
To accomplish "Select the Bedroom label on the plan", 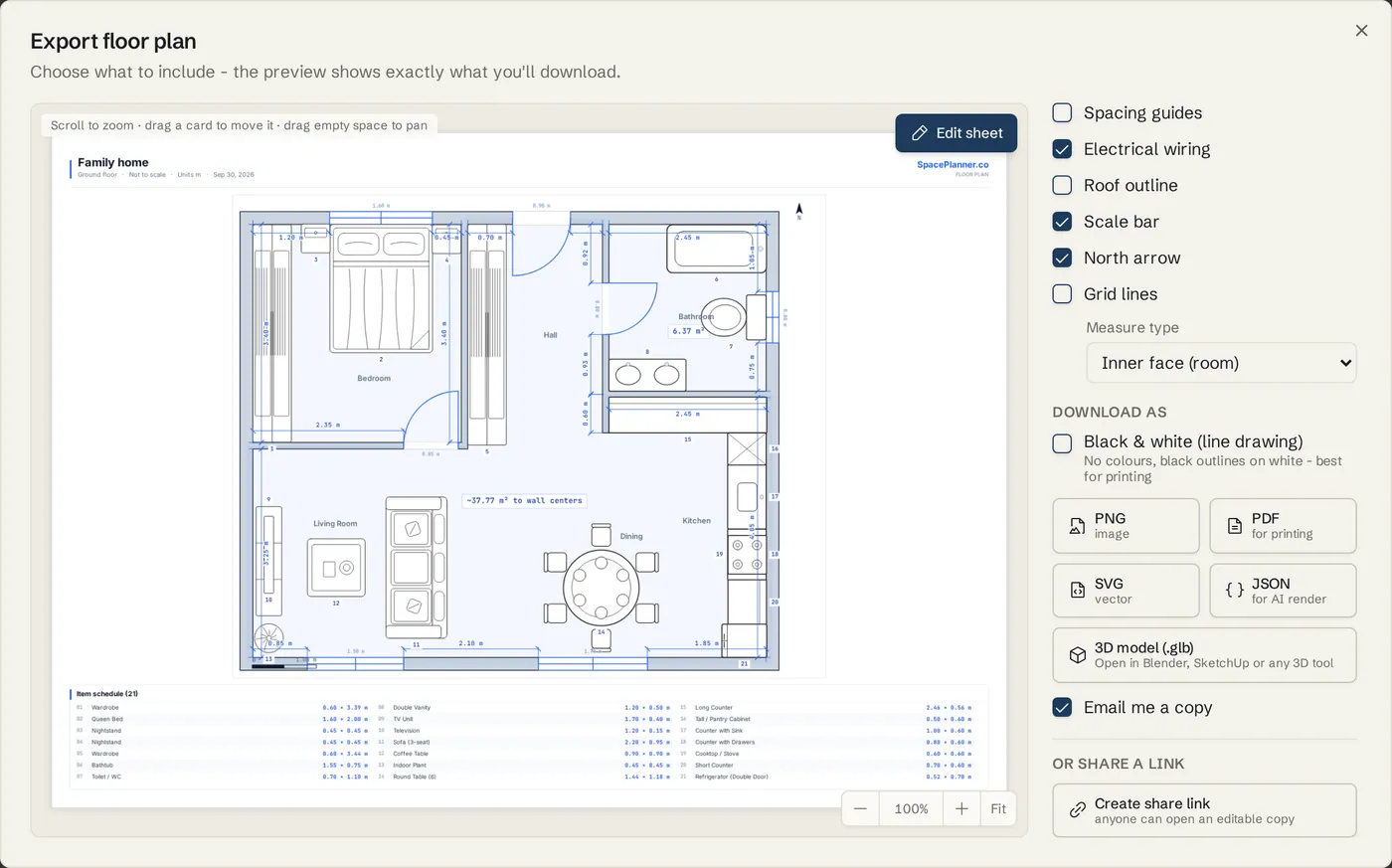I will (374, 379).
